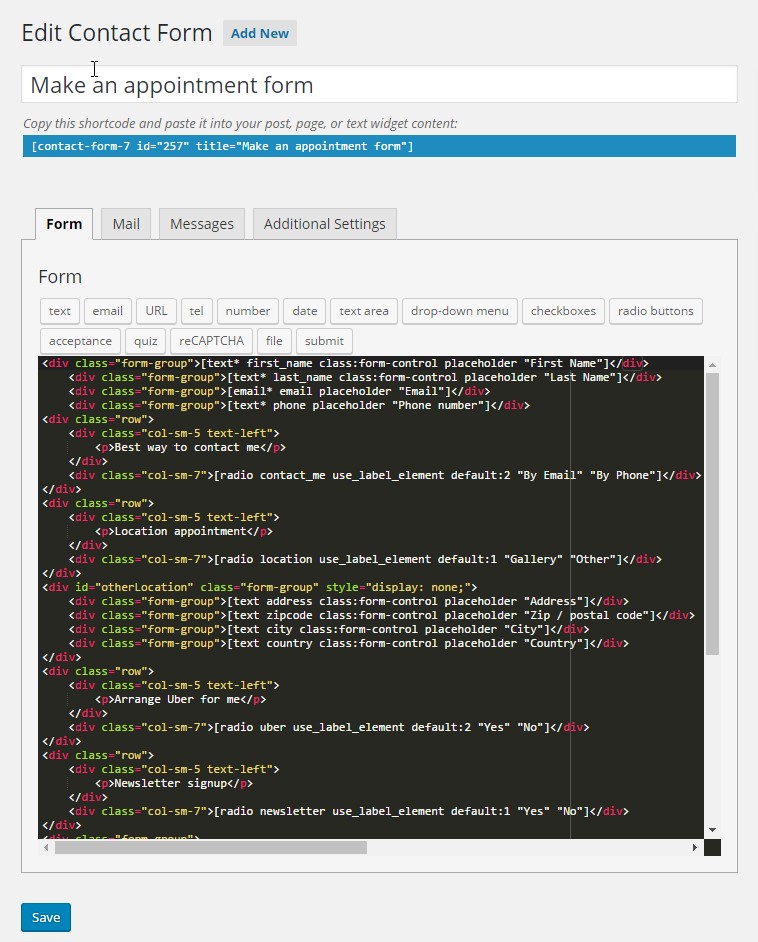Insert a radio buttons tag
758x942 pixels.
655,311
